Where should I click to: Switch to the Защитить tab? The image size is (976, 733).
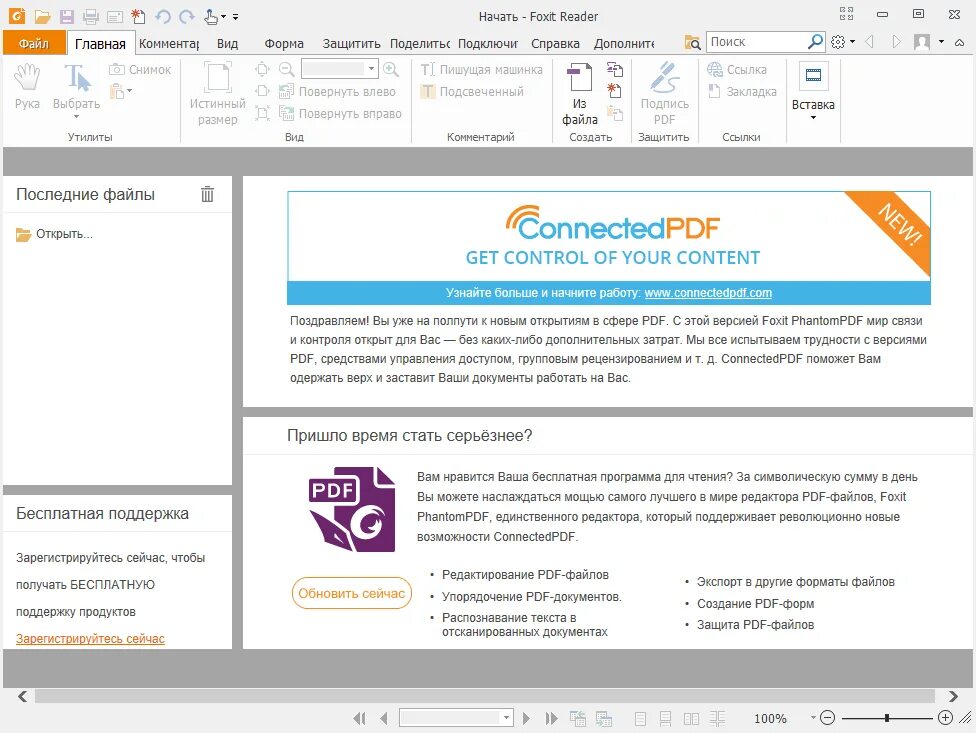(x=351, y=43)
